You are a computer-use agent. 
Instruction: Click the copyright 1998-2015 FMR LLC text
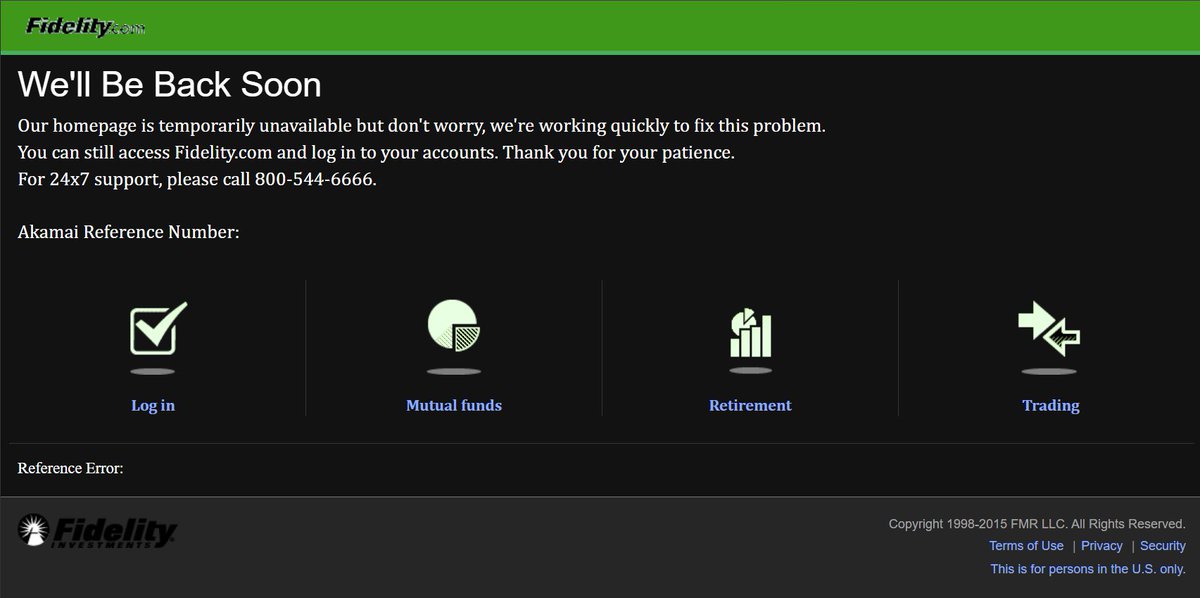(x=1037, y=524)
